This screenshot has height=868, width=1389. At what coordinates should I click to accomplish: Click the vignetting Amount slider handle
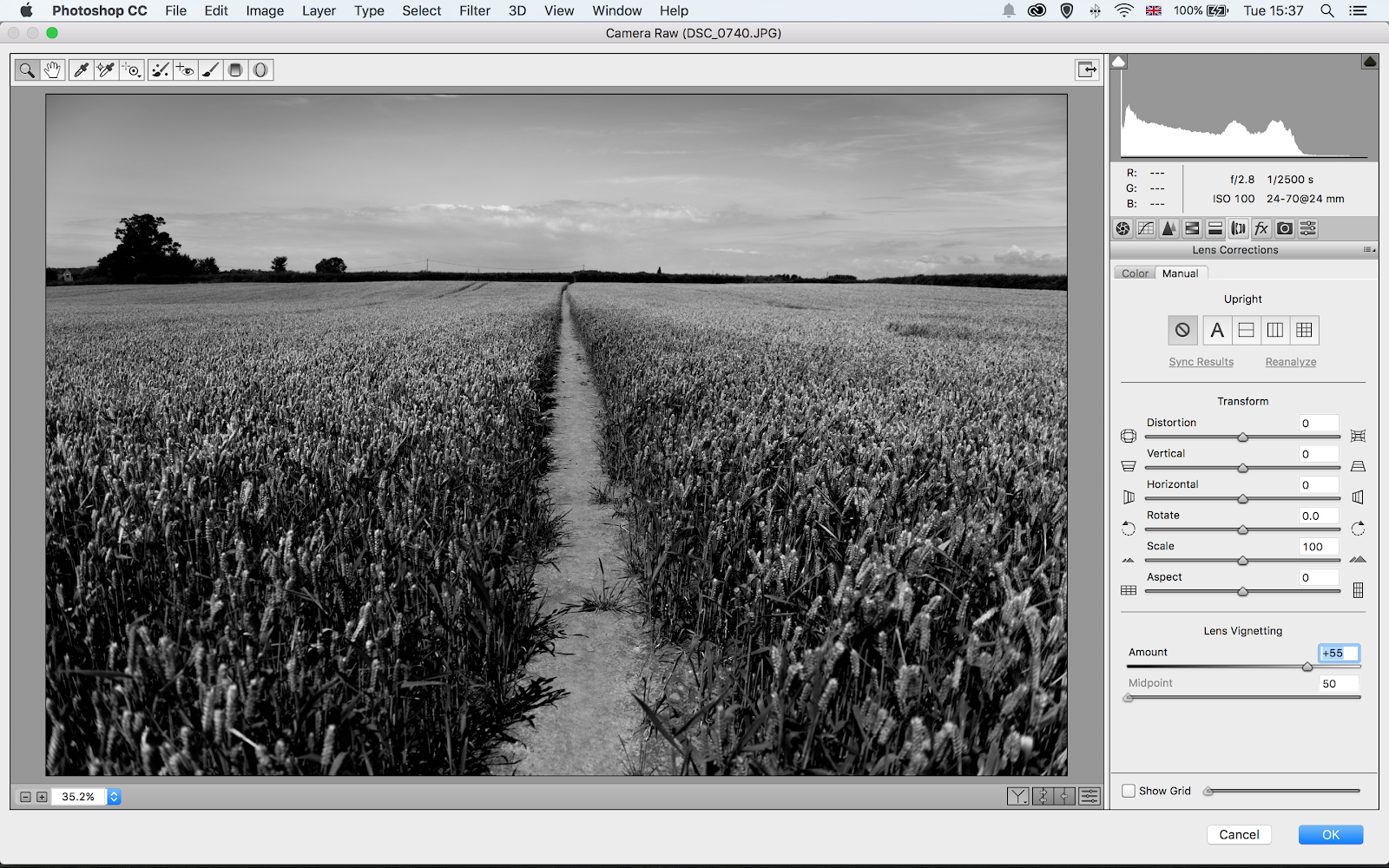(x=1307, y=667)
